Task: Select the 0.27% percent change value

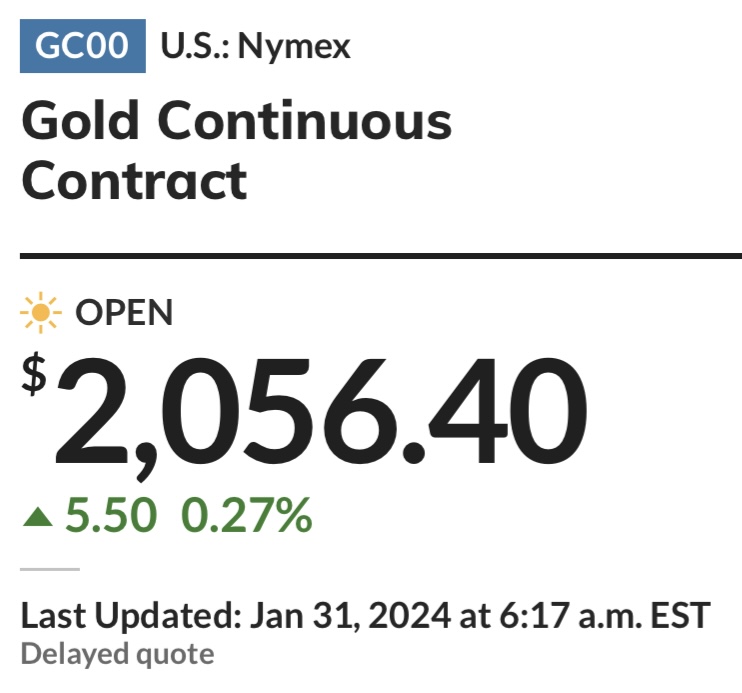Action: 247,515
